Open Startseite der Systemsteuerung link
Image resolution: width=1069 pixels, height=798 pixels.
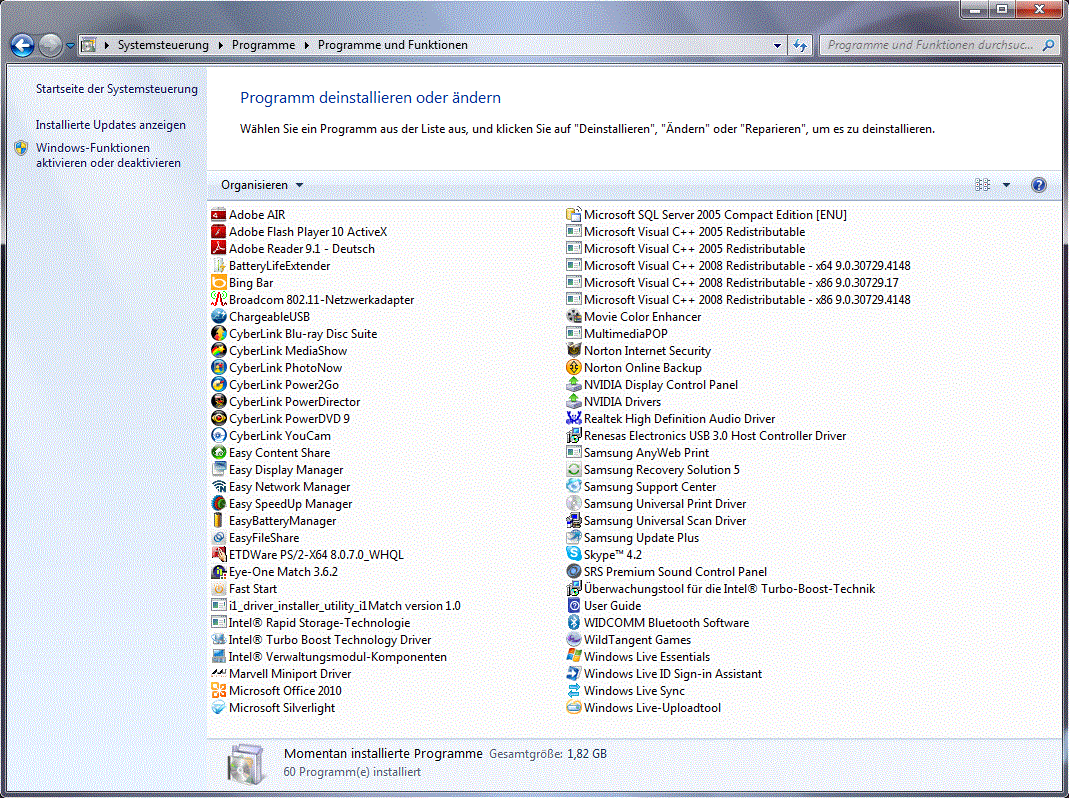coord(117,89)
